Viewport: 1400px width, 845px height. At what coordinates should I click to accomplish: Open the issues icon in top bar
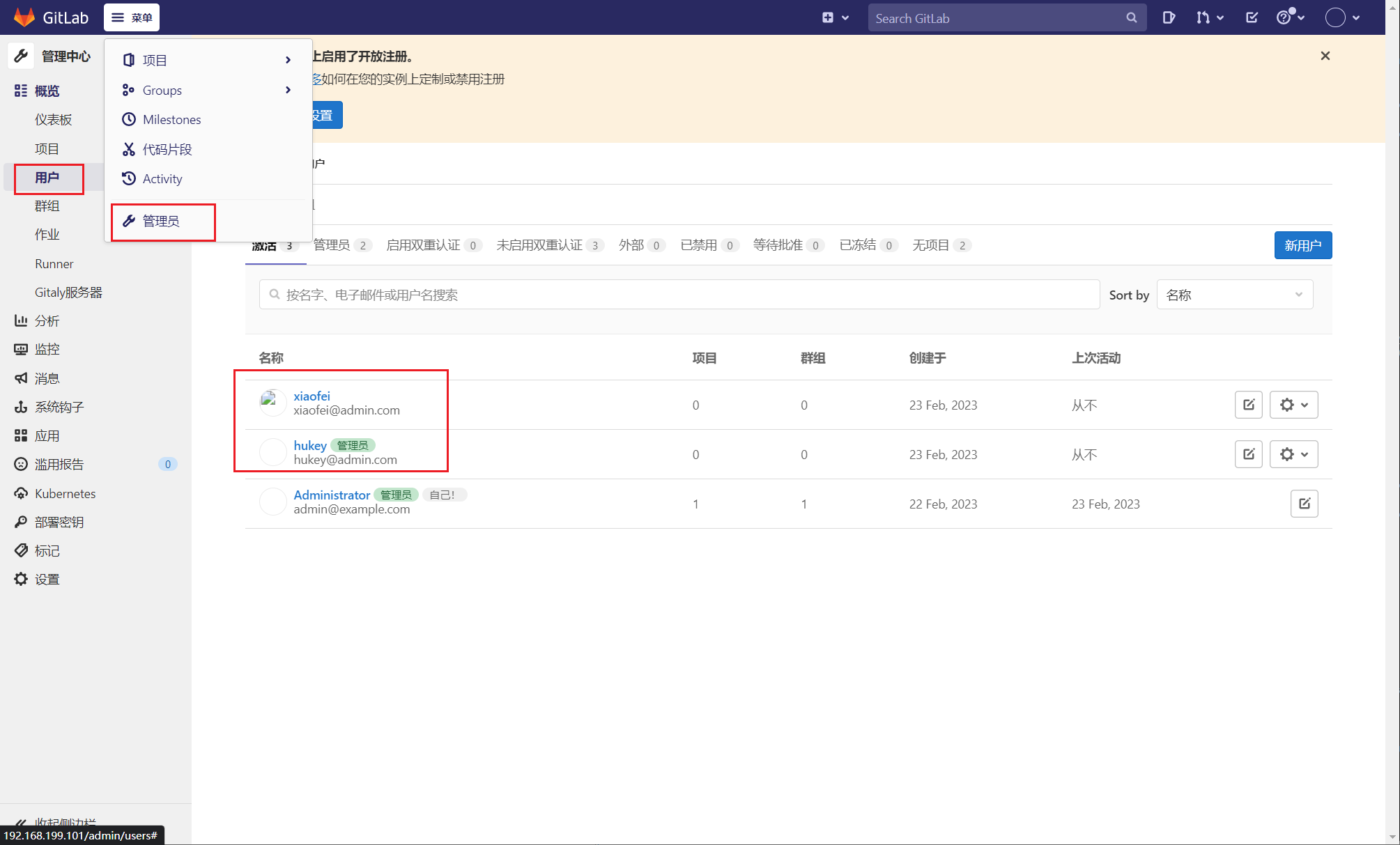coord(1169,18)
